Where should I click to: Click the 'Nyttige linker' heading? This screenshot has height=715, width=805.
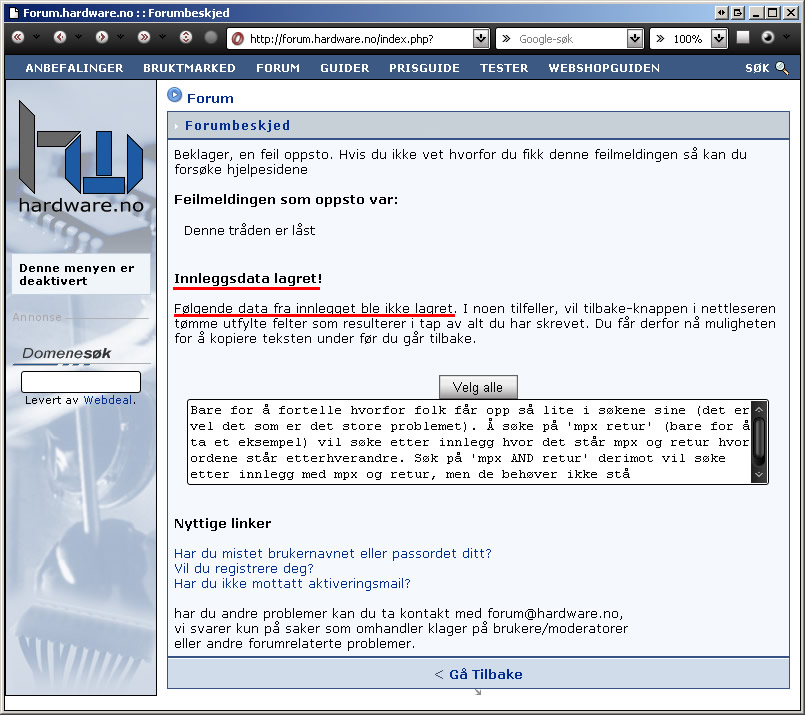click(222, 524)
